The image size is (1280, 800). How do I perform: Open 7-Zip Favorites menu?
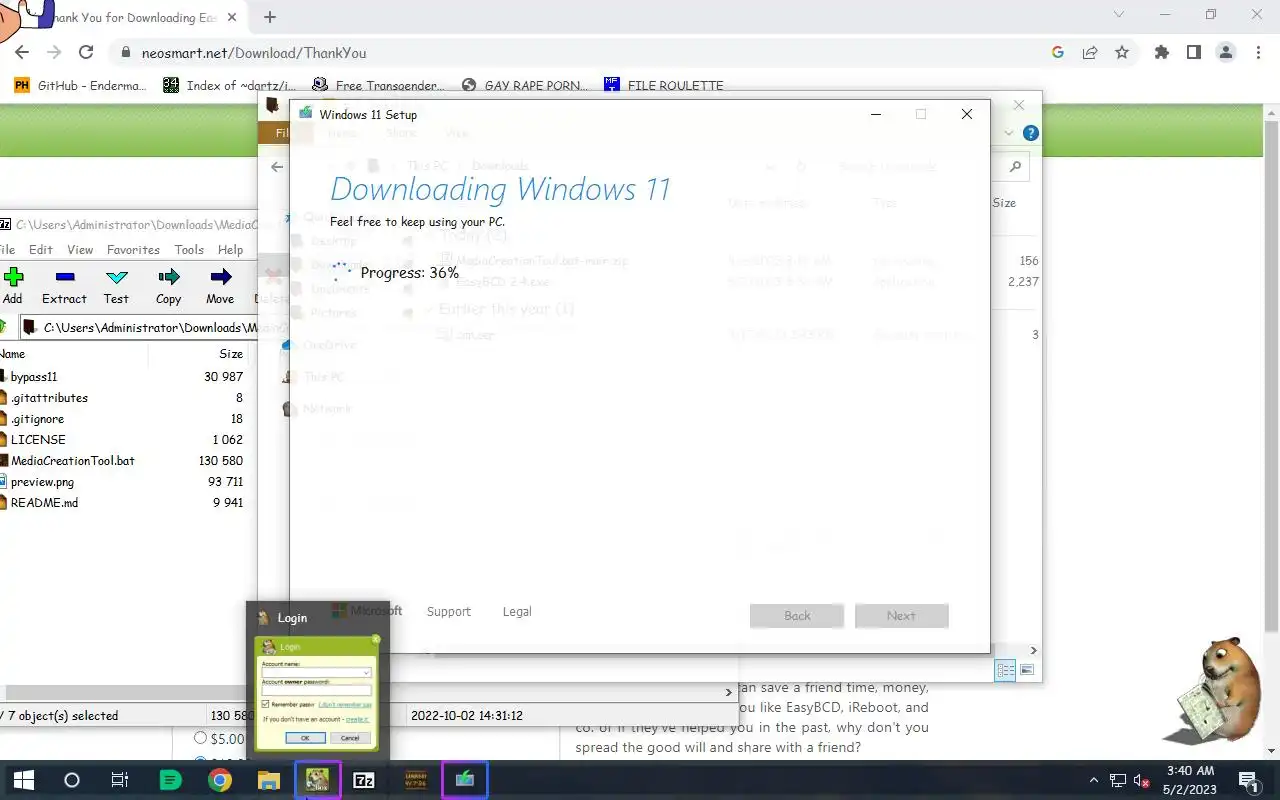point(133,250)
